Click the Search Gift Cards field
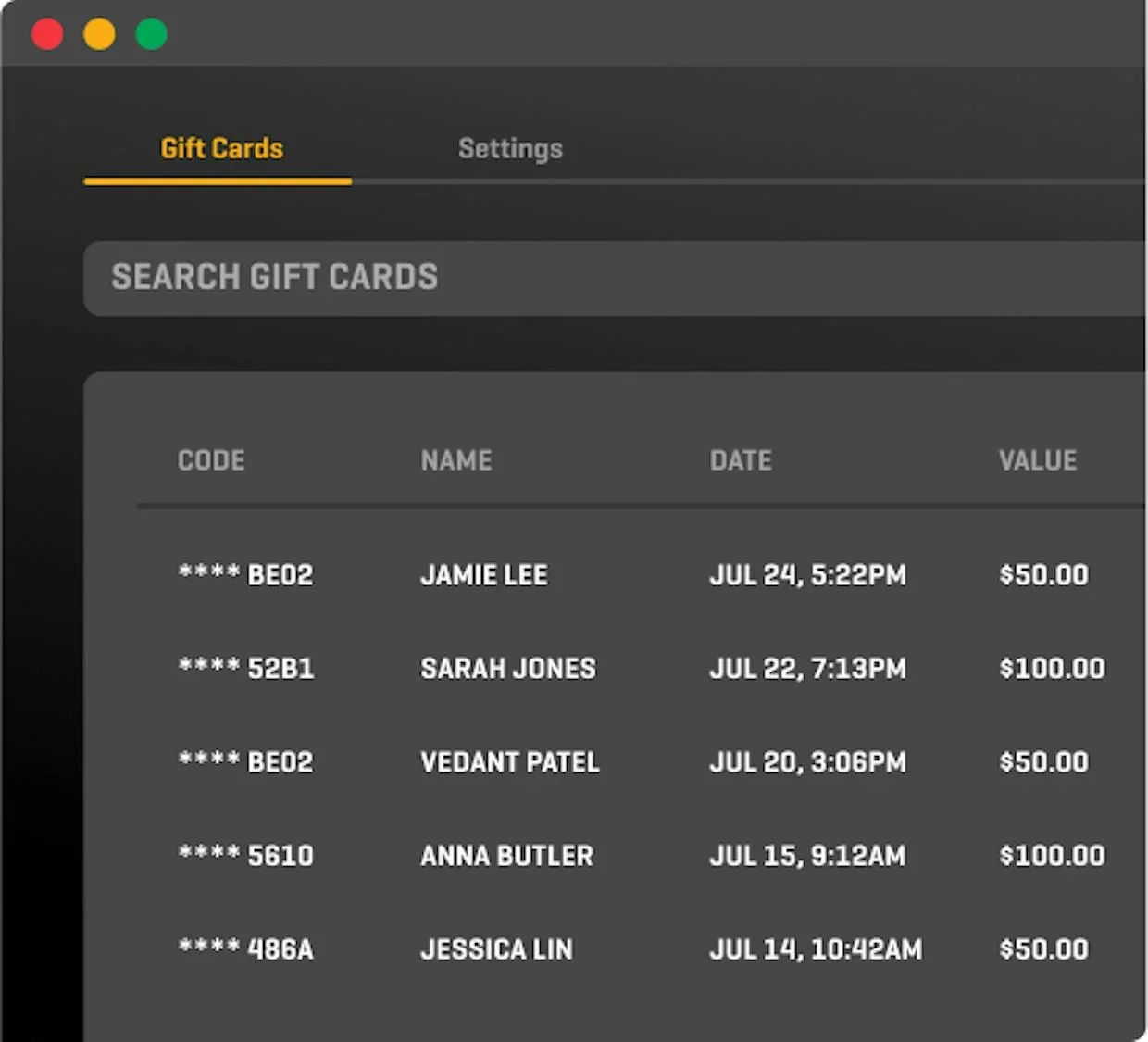 click(615, 278)
